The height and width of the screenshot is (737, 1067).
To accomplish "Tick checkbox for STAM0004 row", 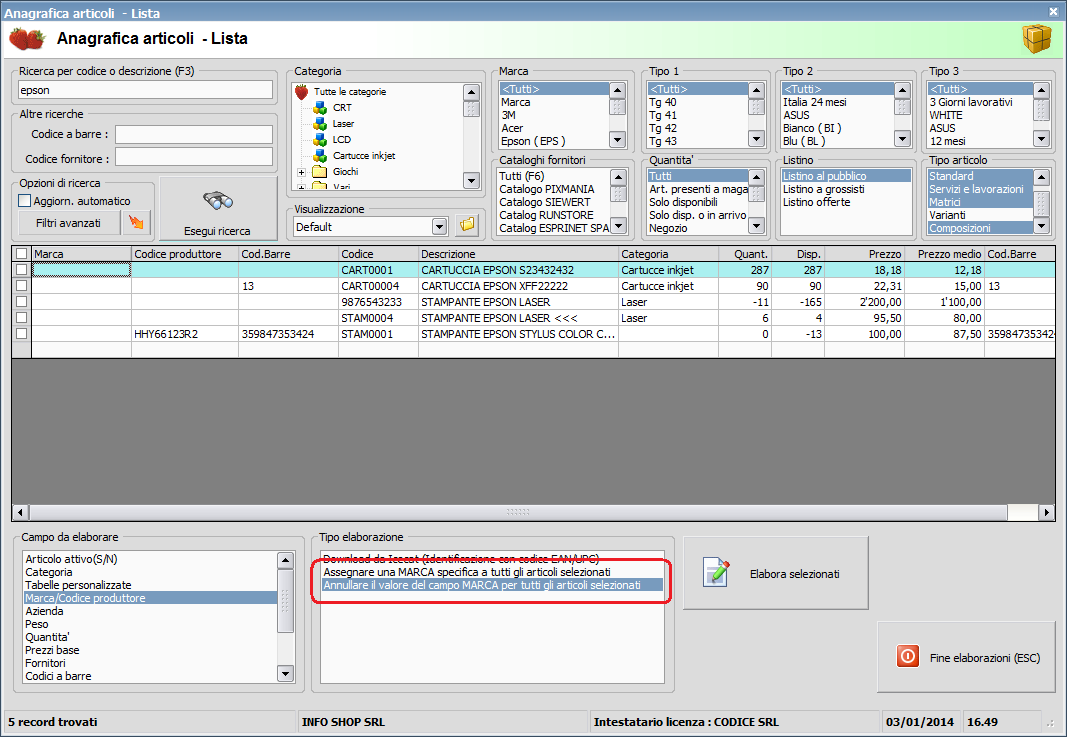I will (x=22, y=318).
